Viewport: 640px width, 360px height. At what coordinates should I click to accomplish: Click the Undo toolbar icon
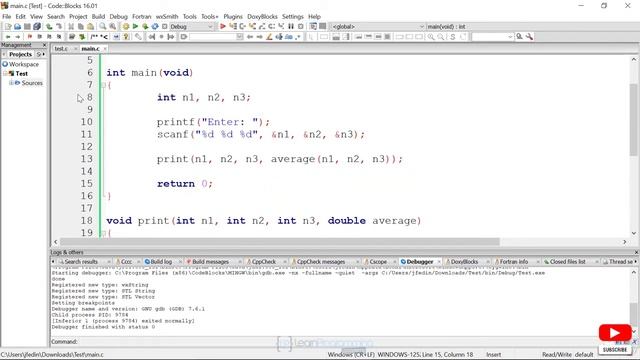(49, 27)
